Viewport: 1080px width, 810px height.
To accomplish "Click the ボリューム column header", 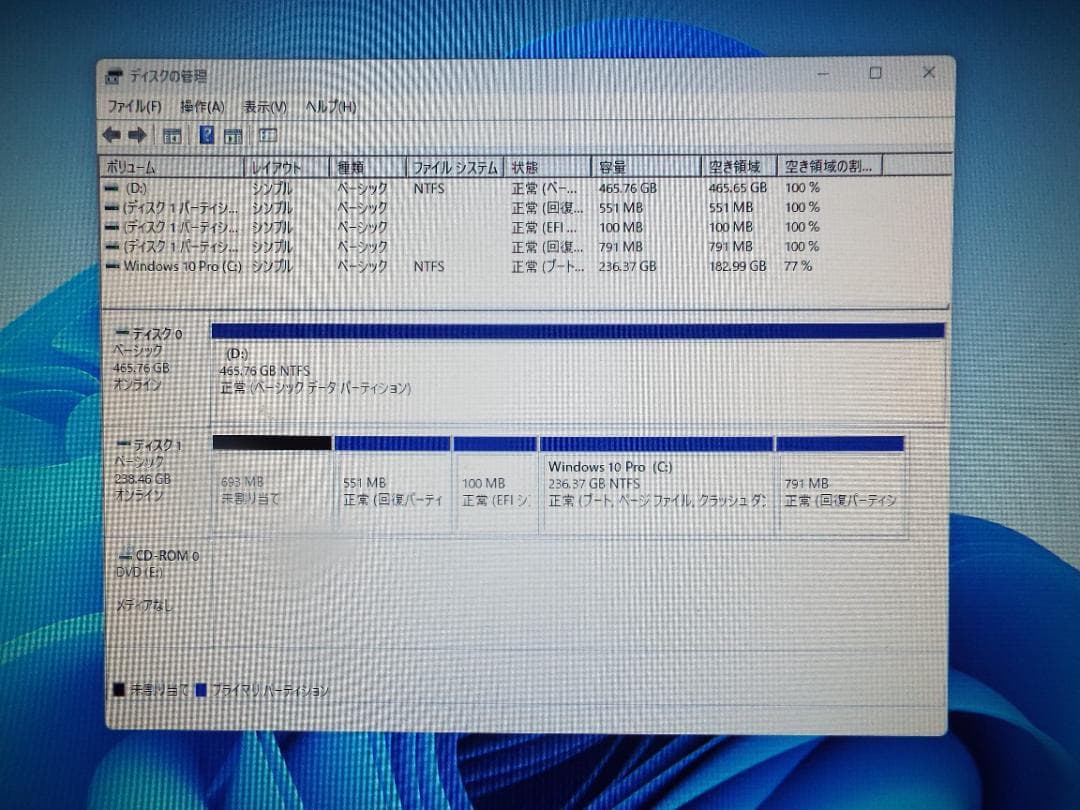I will 140,167.
